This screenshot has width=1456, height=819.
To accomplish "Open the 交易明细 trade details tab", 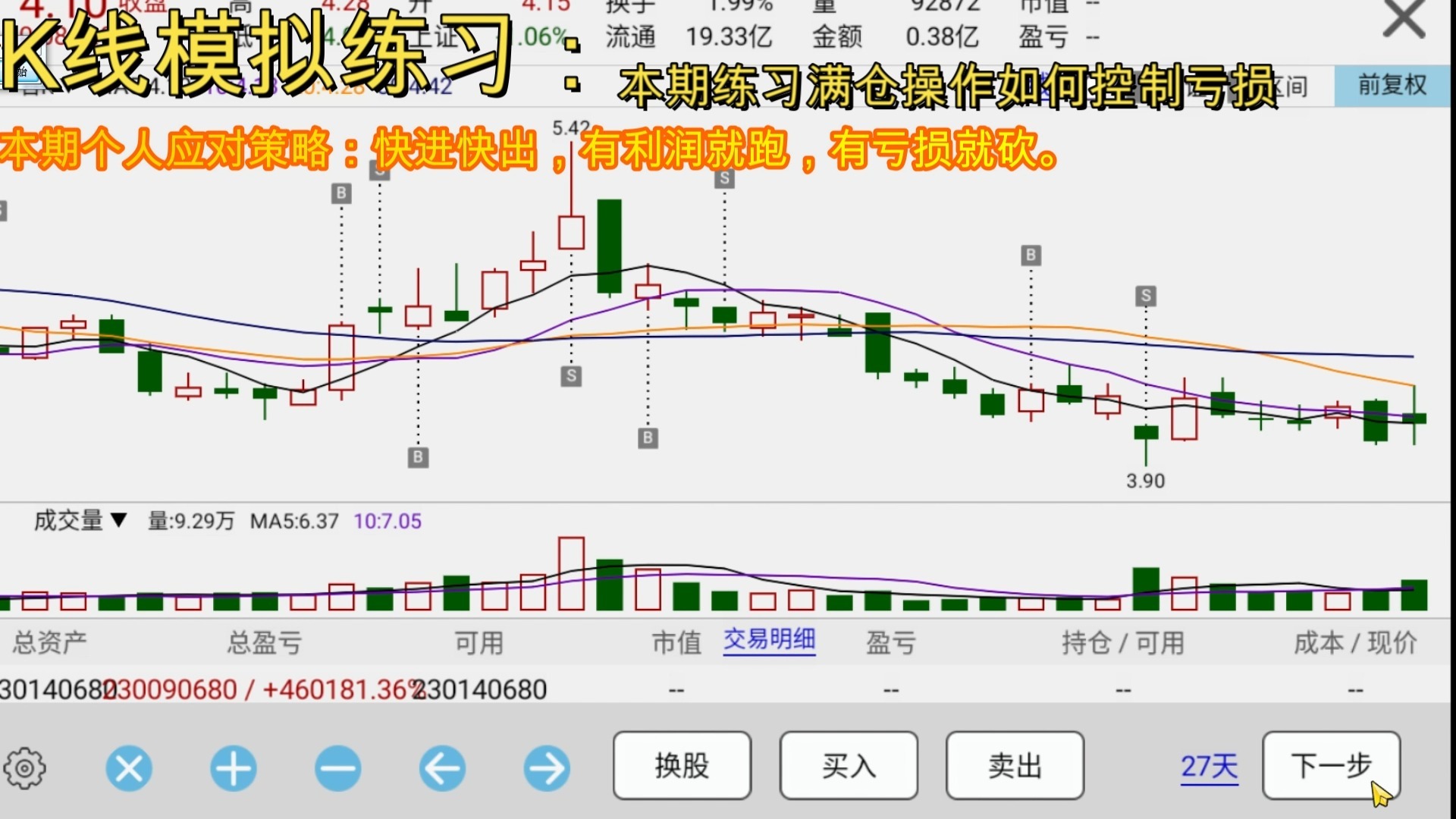I will 769,641.
